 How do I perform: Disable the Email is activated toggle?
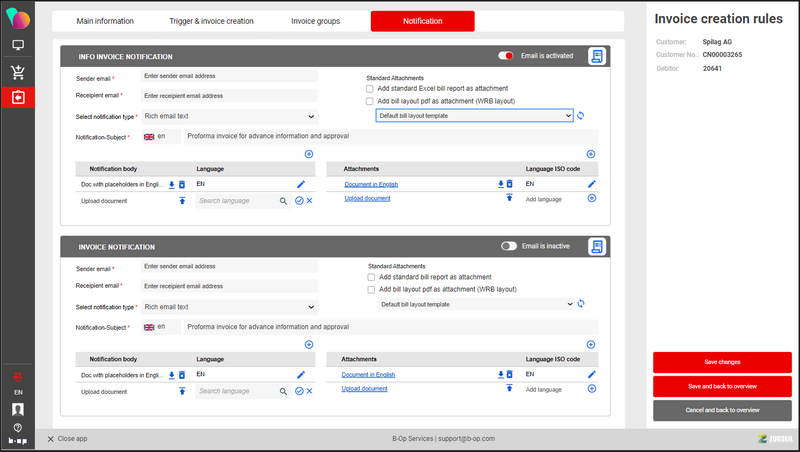(506, 56)
